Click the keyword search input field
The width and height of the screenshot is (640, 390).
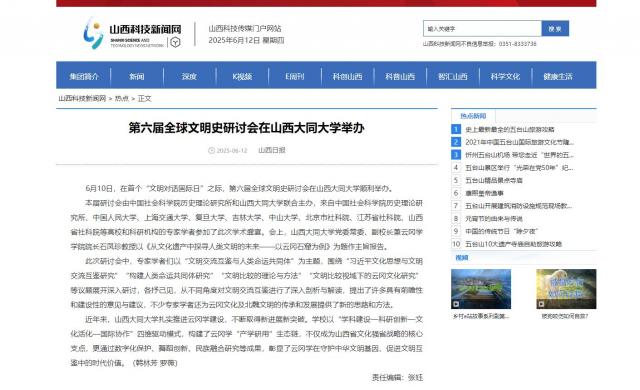pos(482,29)
